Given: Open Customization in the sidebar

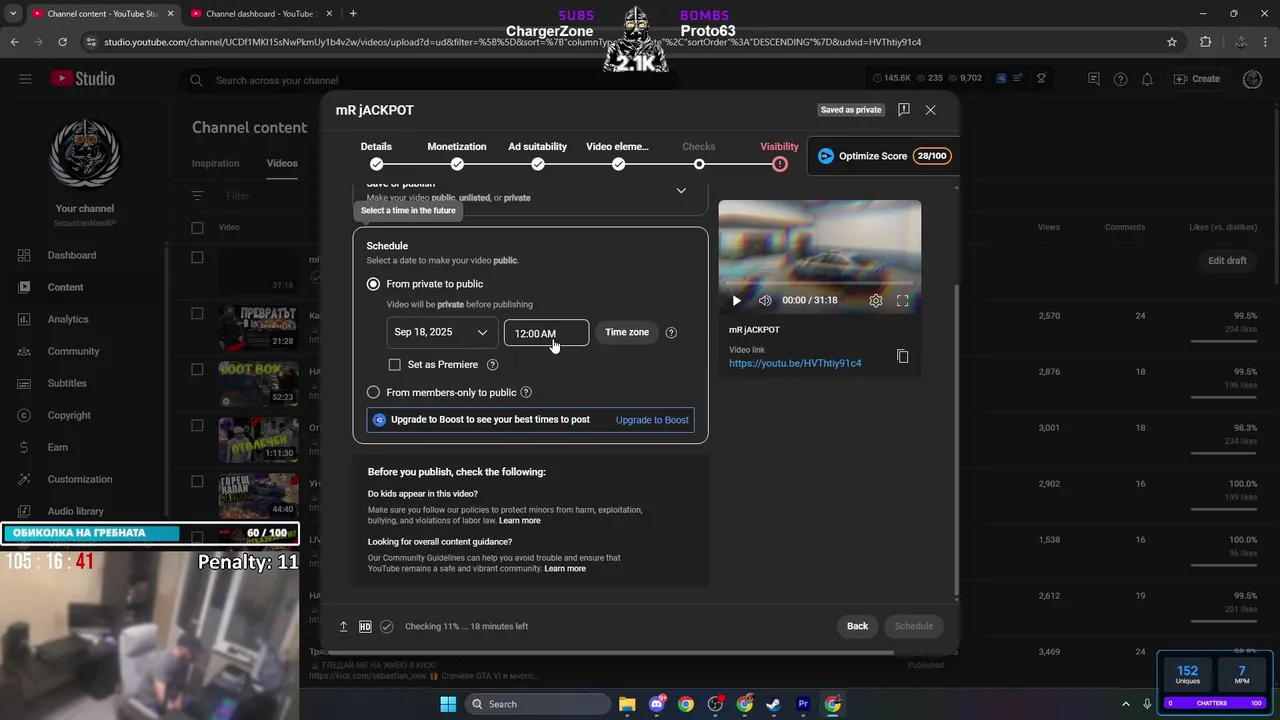Looking at the screenshot, I should point(82,479).
